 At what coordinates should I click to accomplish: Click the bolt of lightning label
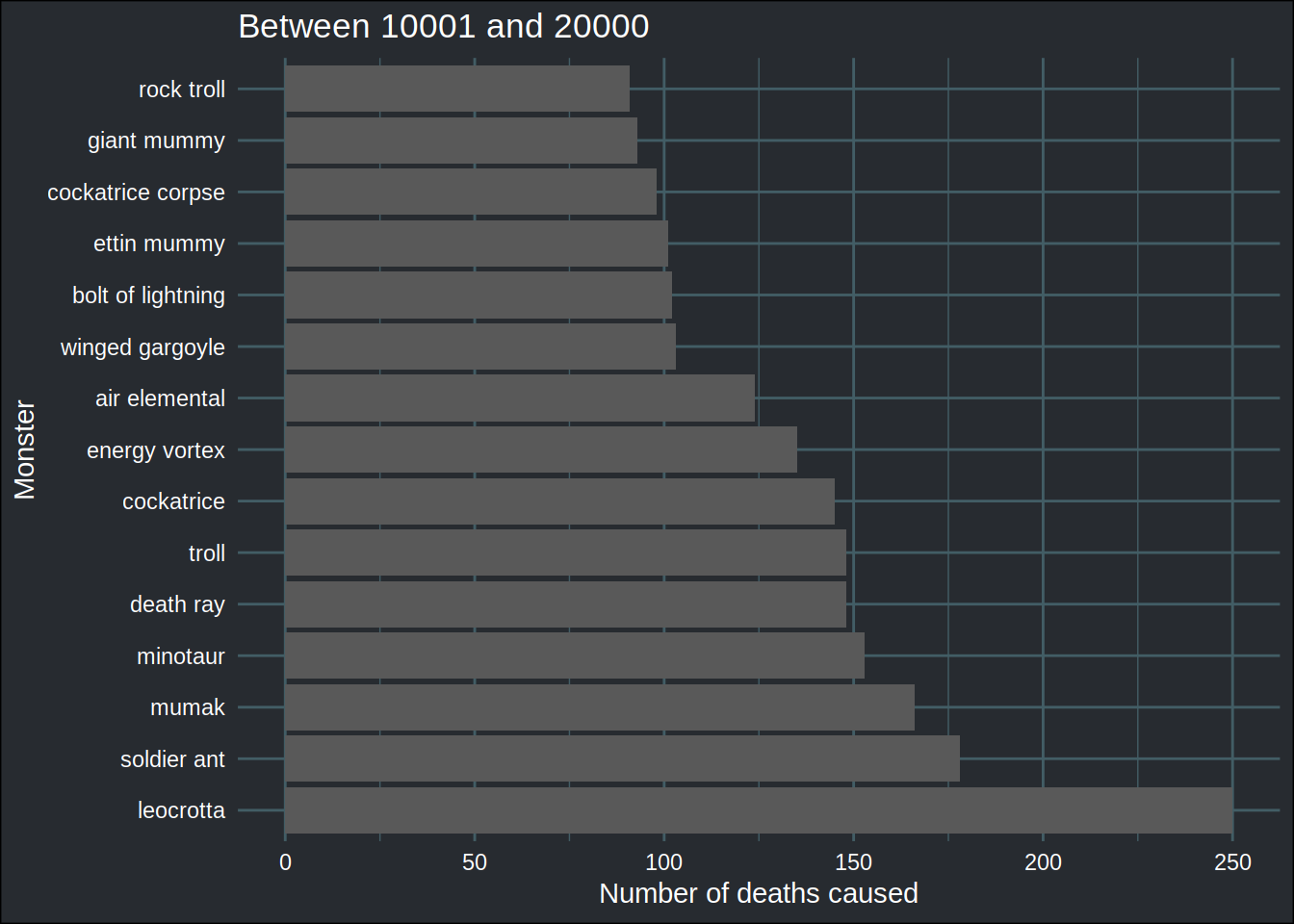pyautogui.click(x=148, y=295)
